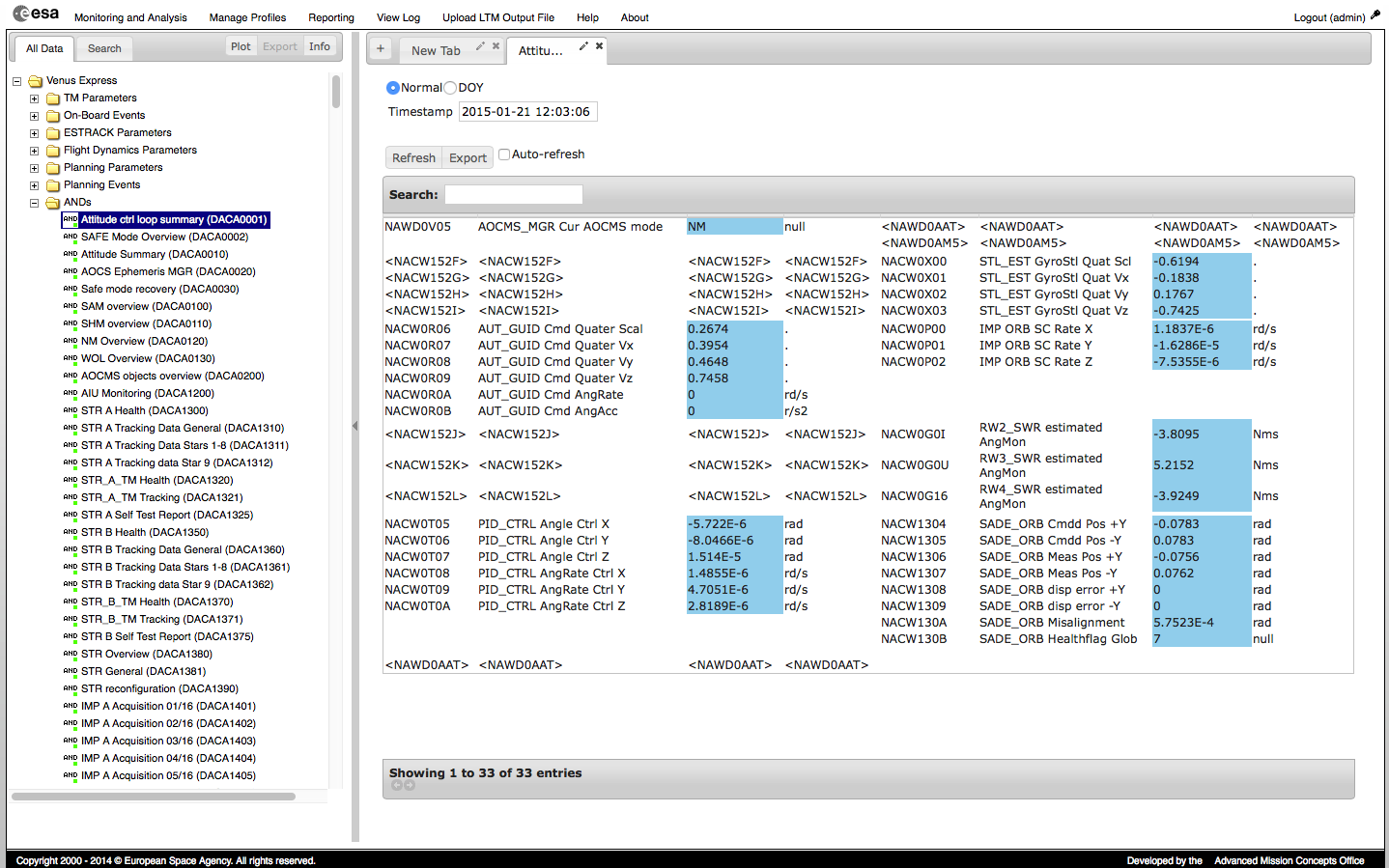Select the Normal radio button
1389x868 pixels.
[393, 88]
